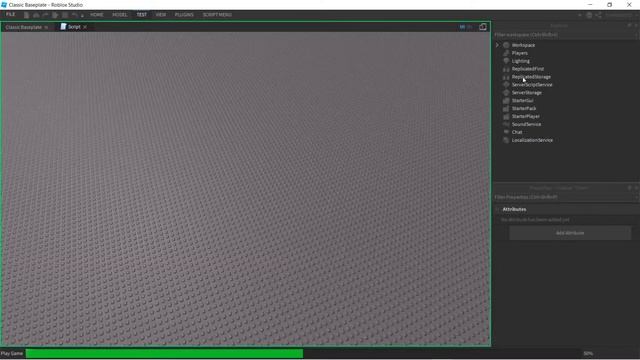This screenshot has width=640, height=360.
Task: Click the StarterPack icon
Action: pos(506,109)
